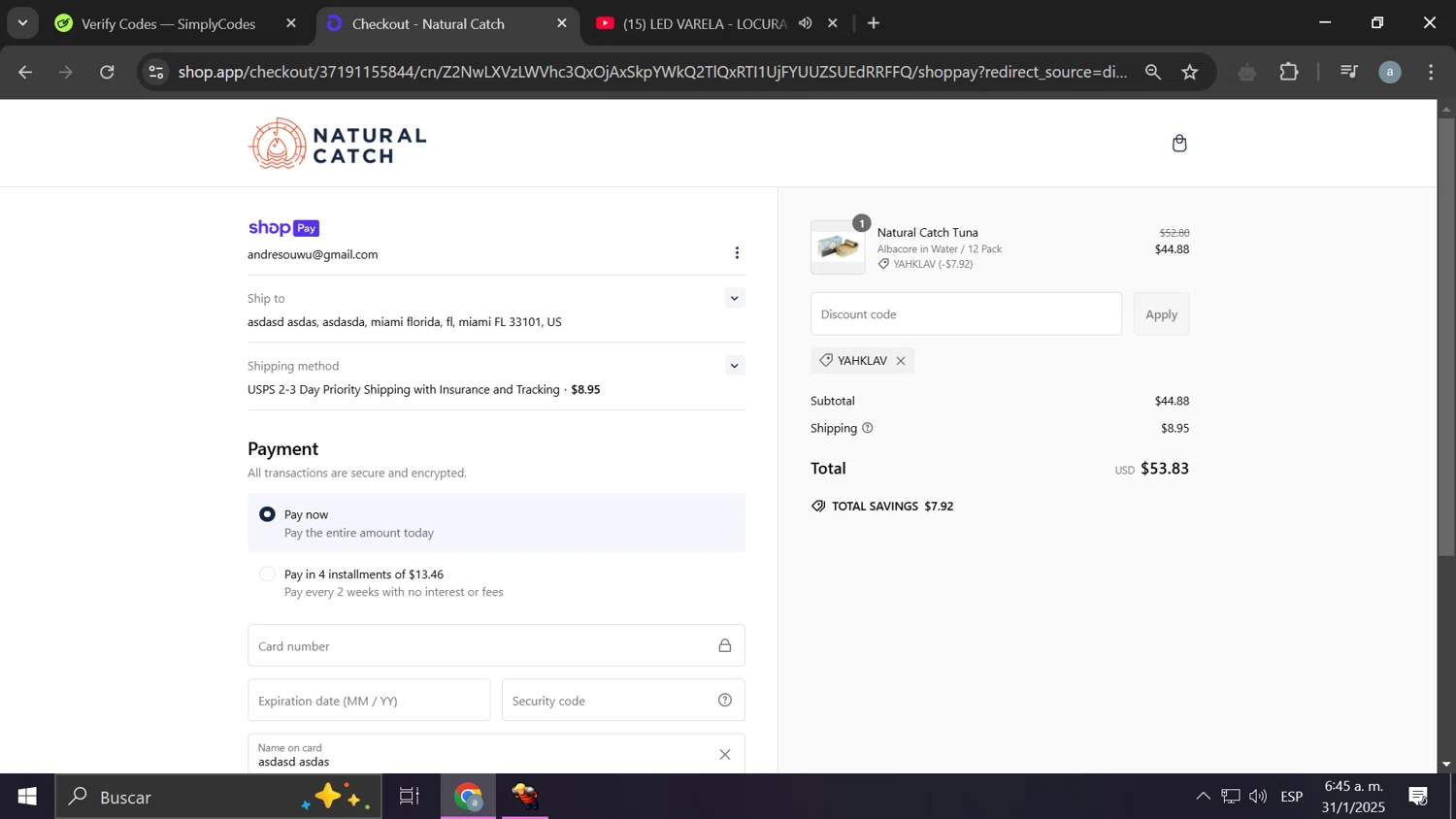This screenshot has width=1456, height=819.
Task: Open the volume tray icon
Action: (x=1258, y=797)
